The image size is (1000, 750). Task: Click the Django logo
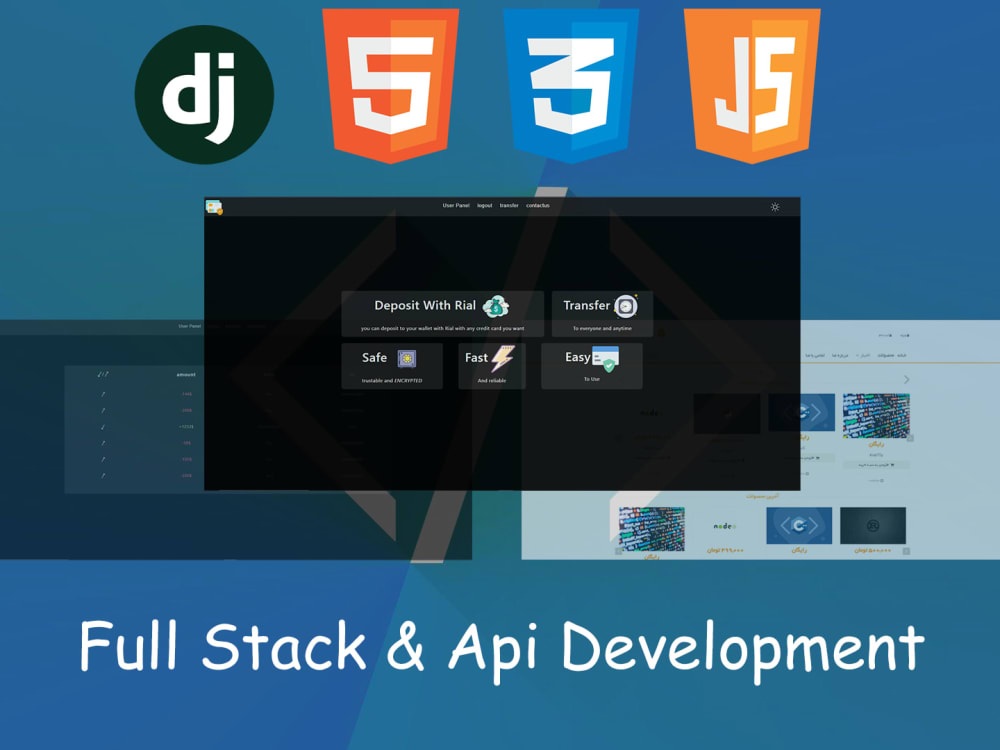(204, 94)
